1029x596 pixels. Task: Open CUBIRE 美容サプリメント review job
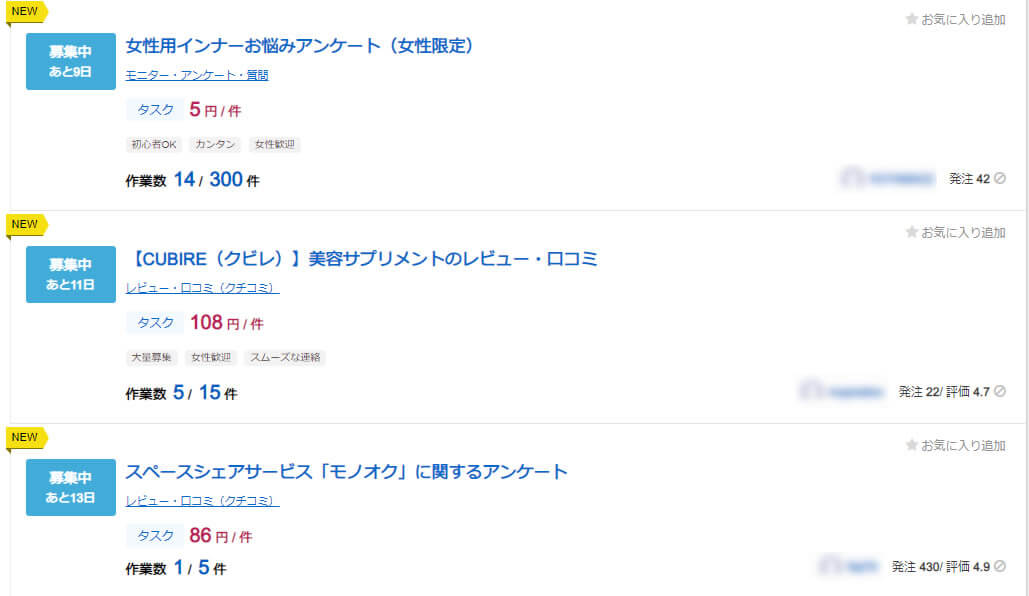coord(365,259)
